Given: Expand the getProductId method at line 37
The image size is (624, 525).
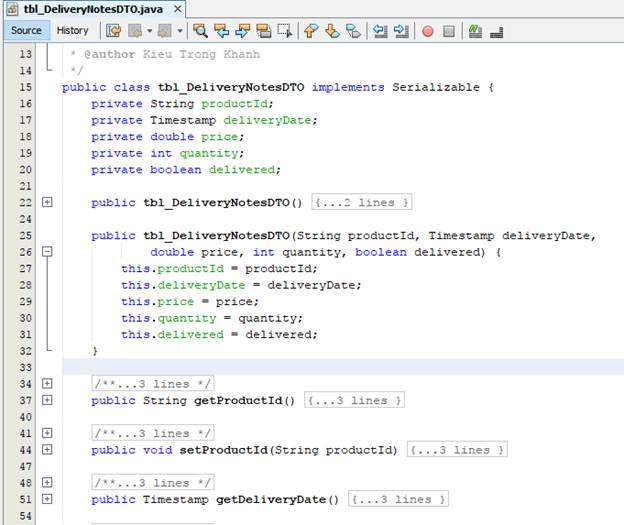Looking at the screenshot, I should click(x=47, y=400).
